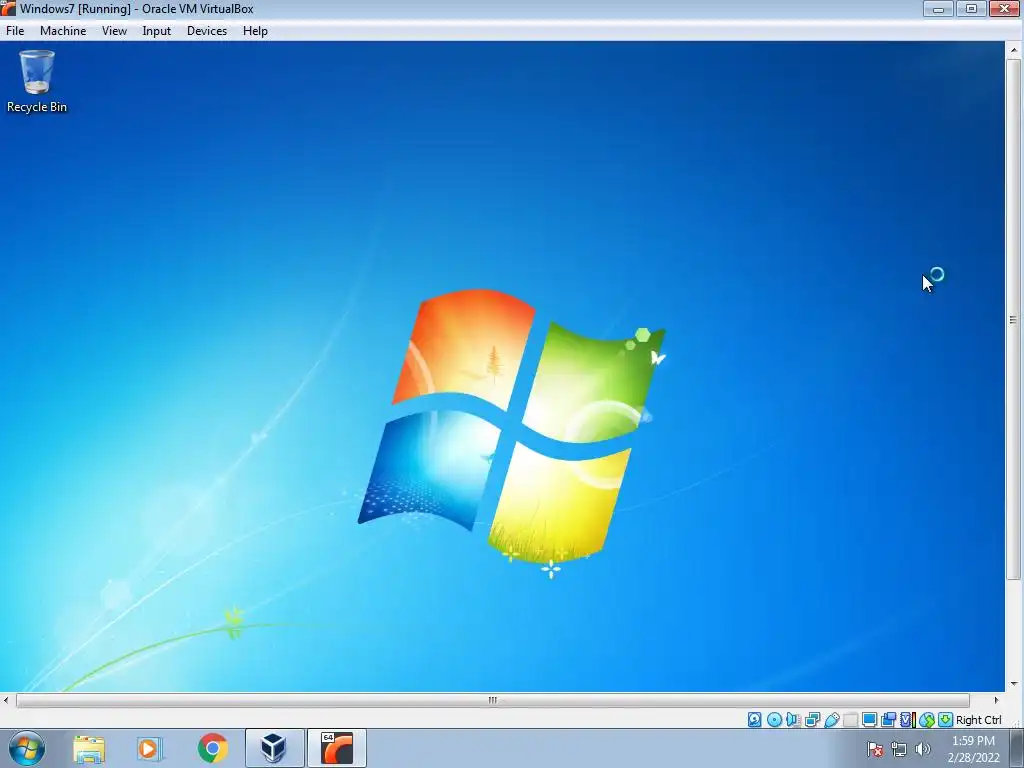
Task: Click the green arrow keyboard capture icon
Action: click(945, 720)
